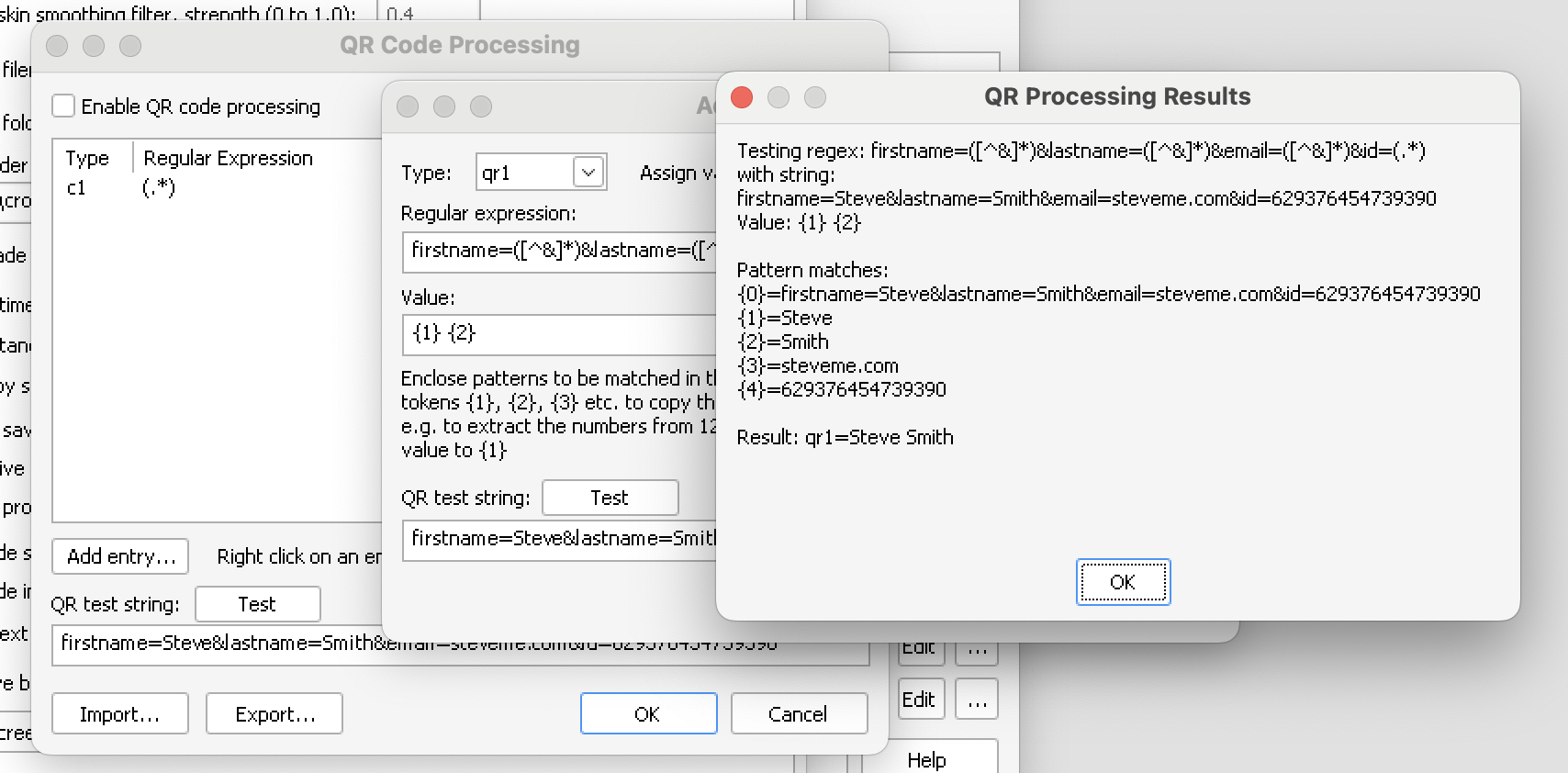Click the Export... button

274,714
